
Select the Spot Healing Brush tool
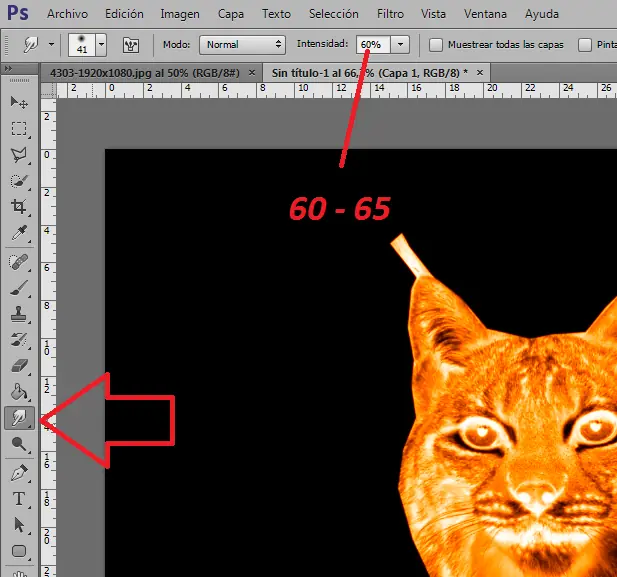[18, 262]
